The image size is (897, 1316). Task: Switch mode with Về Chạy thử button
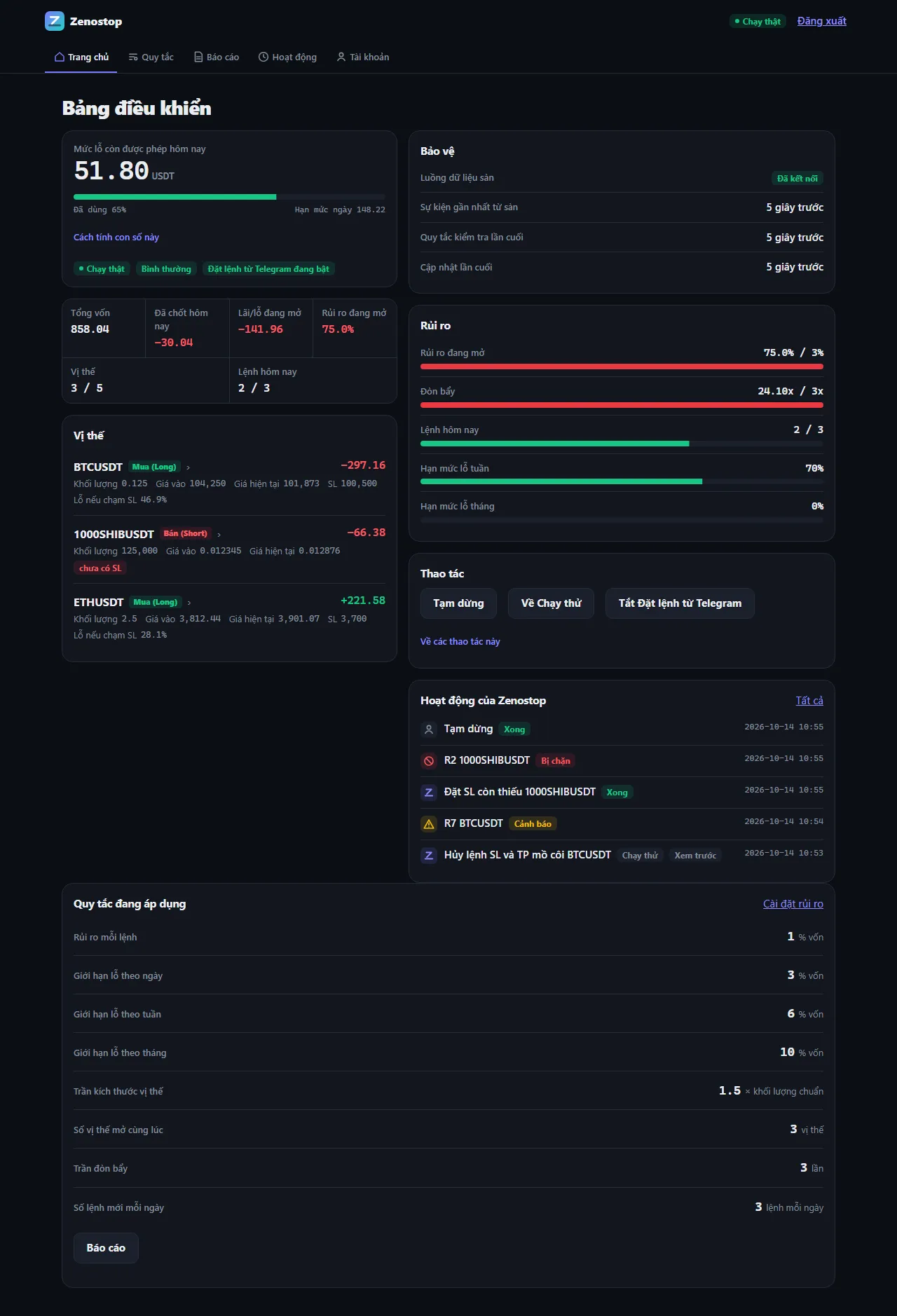click(x=552, y=603)
